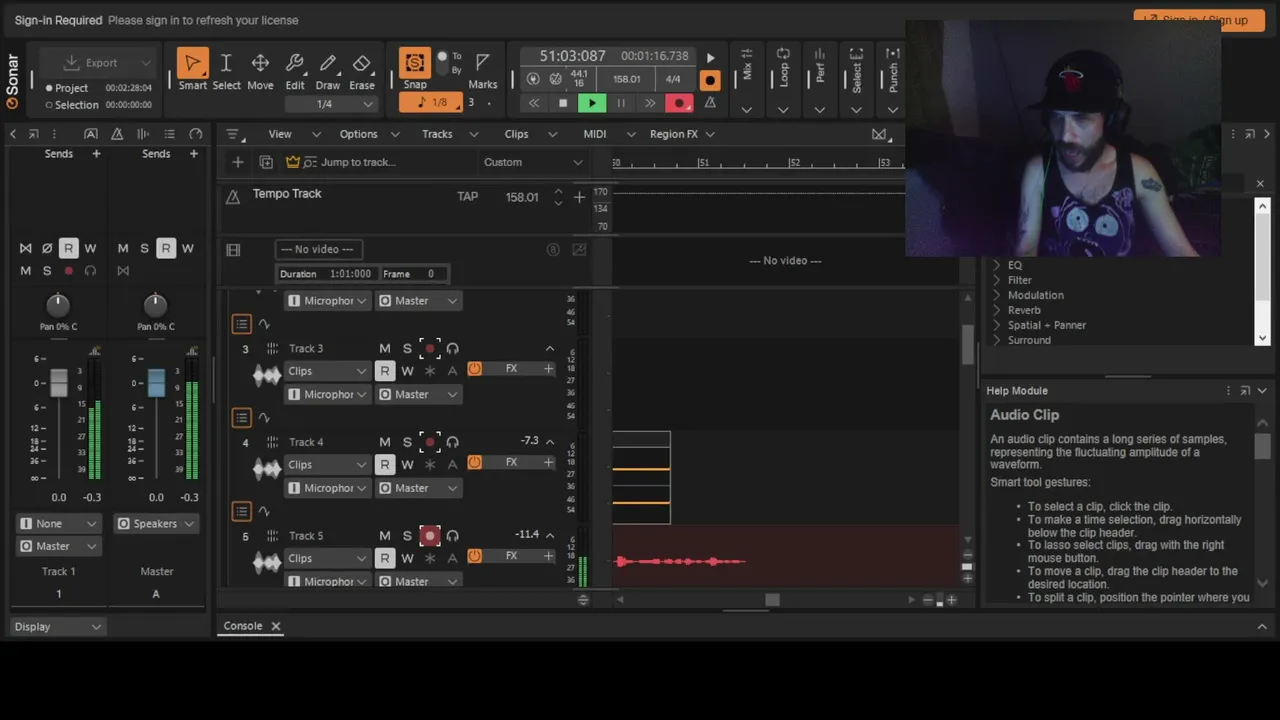Click the Tempo Track triangle icon
This screenshot has width=1280, height=720.
[x=233, y=197]
